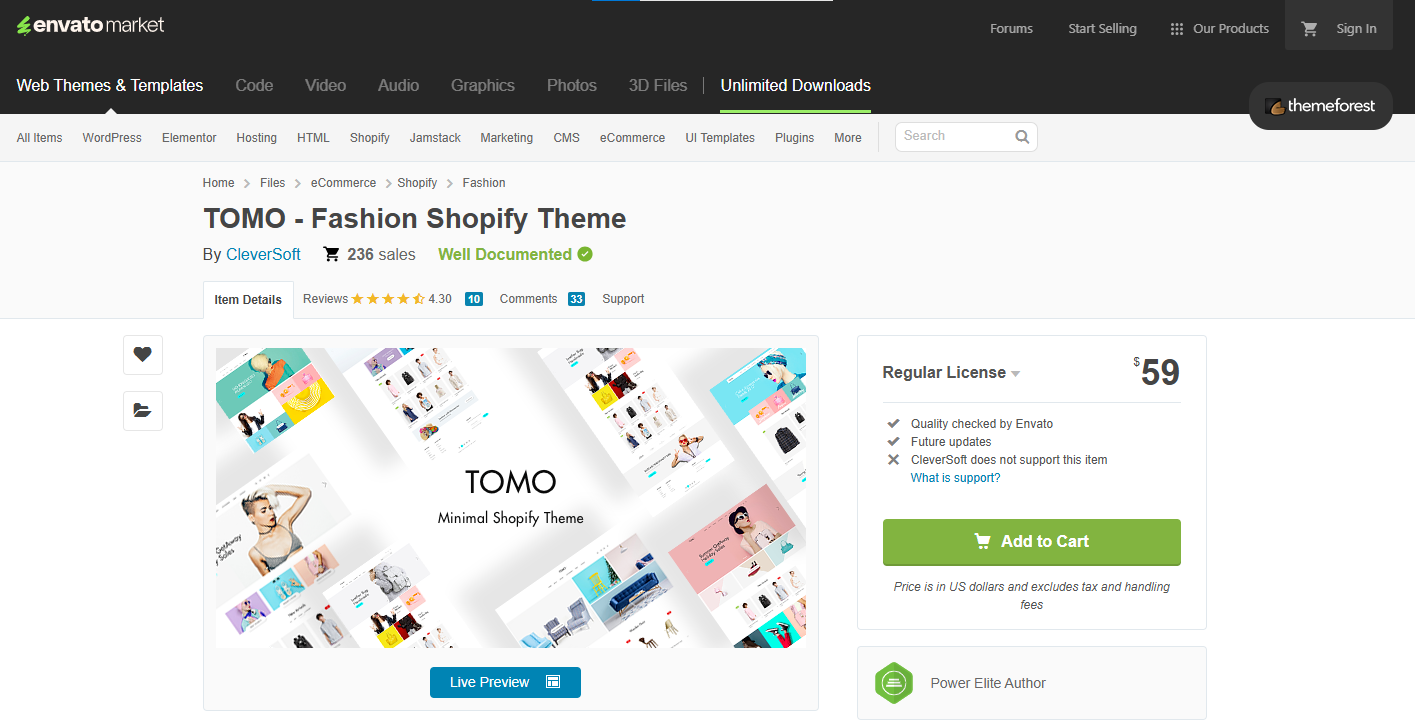Select the 3D Files menu item
The image size is (1415, 720).
tap(658, 86)
